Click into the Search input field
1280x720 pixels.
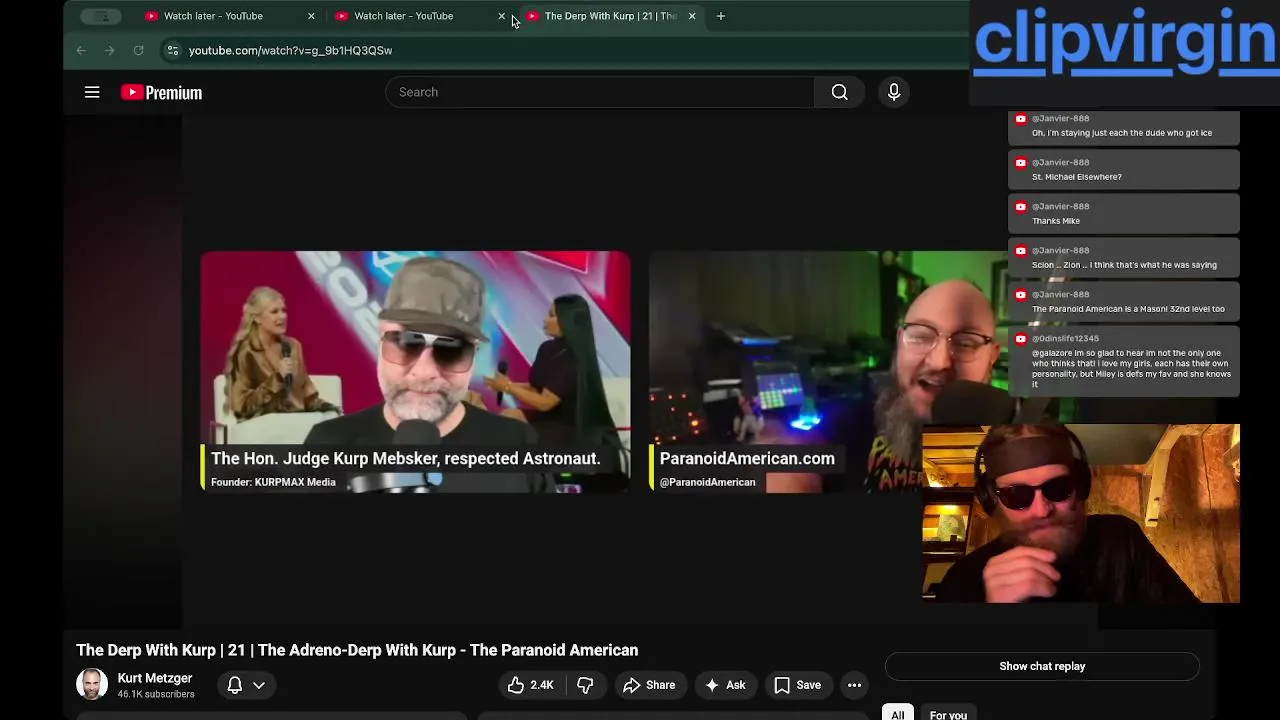[600, 92]
